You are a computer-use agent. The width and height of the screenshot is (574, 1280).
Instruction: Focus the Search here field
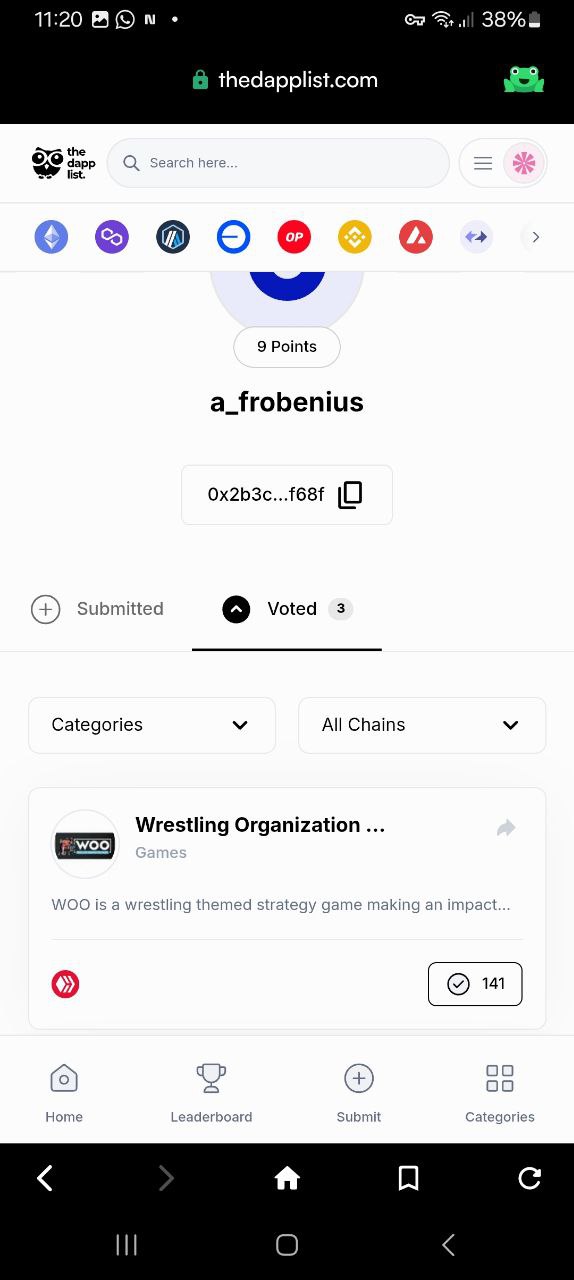(x=278, y=163)
